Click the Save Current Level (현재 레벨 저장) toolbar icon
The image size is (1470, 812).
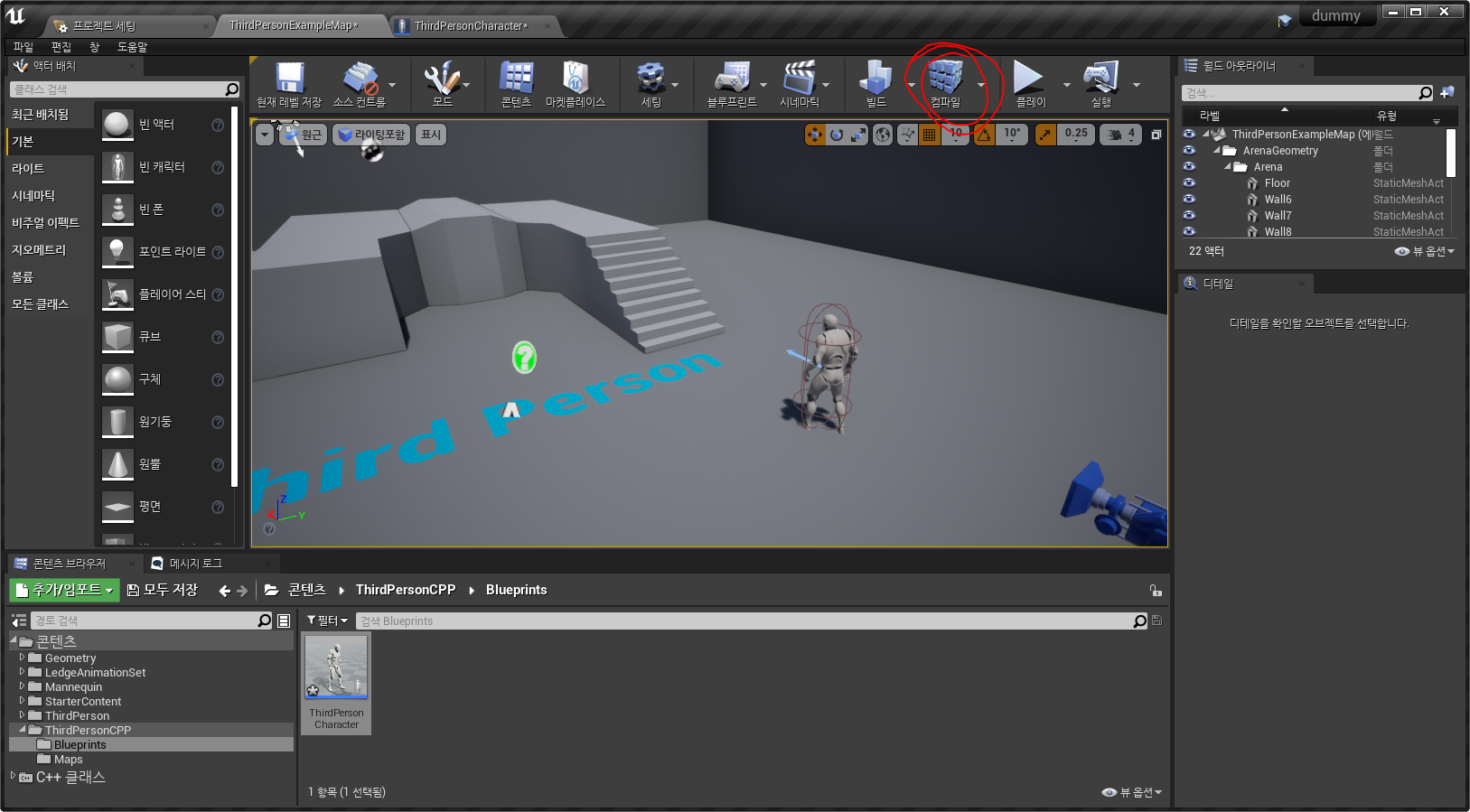click(x=289, y=84)
